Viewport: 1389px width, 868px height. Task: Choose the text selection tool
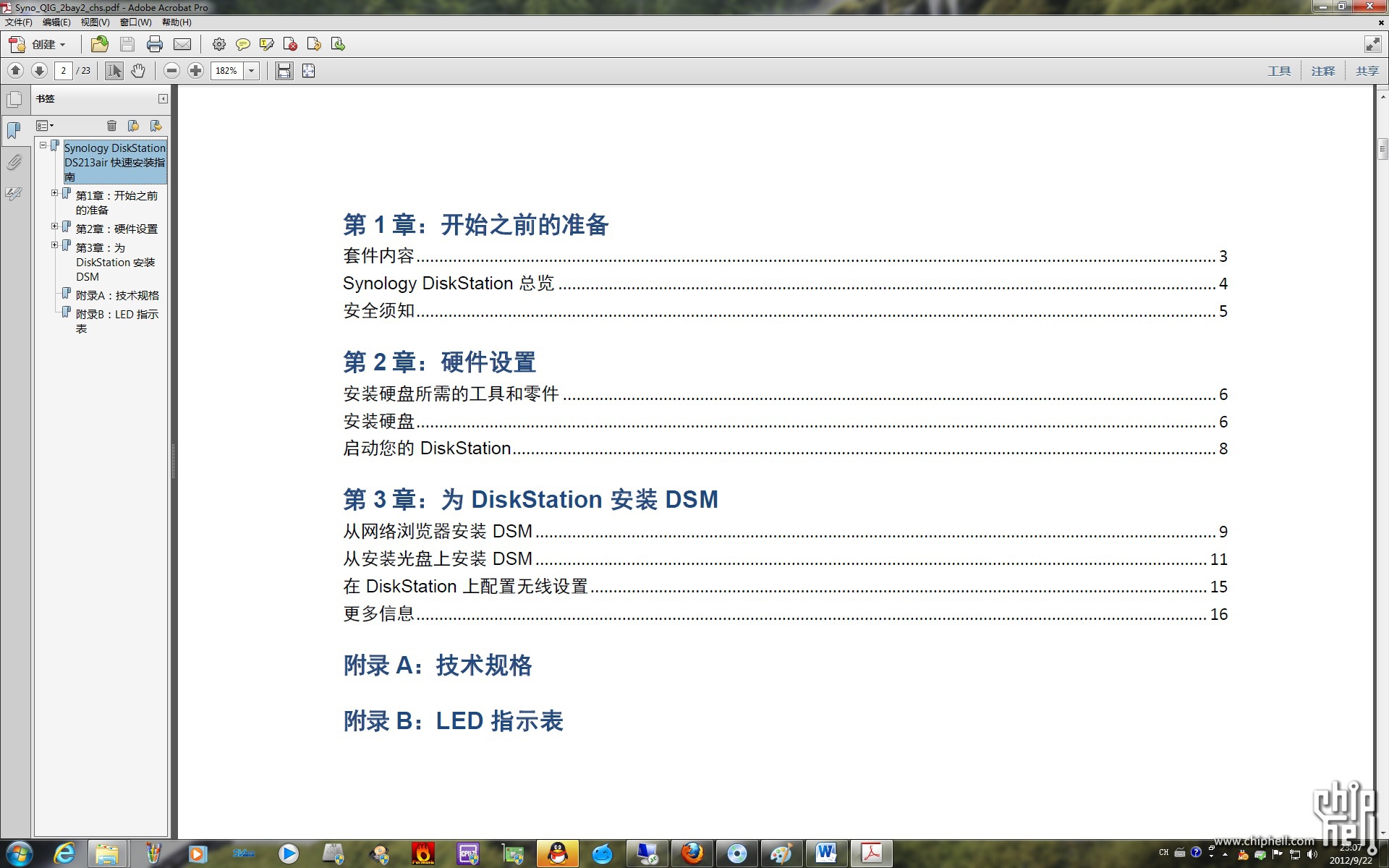tap(114, 71)
